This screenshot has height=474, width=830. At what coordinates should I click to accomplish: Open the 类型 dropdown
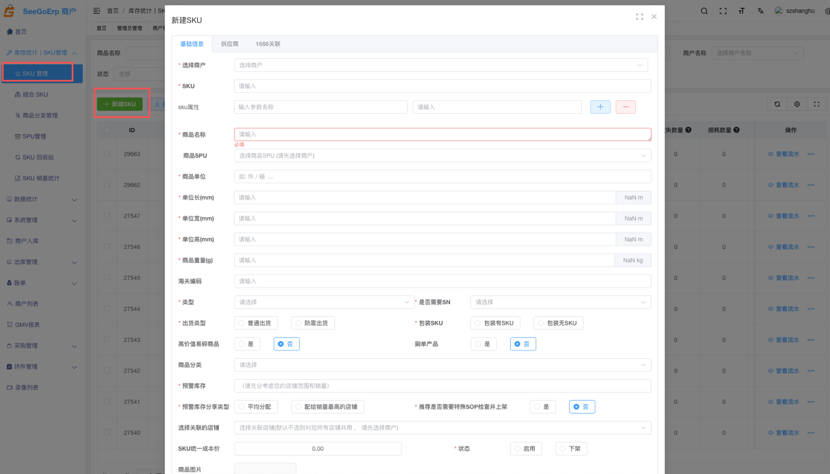(x=323, y=302)
